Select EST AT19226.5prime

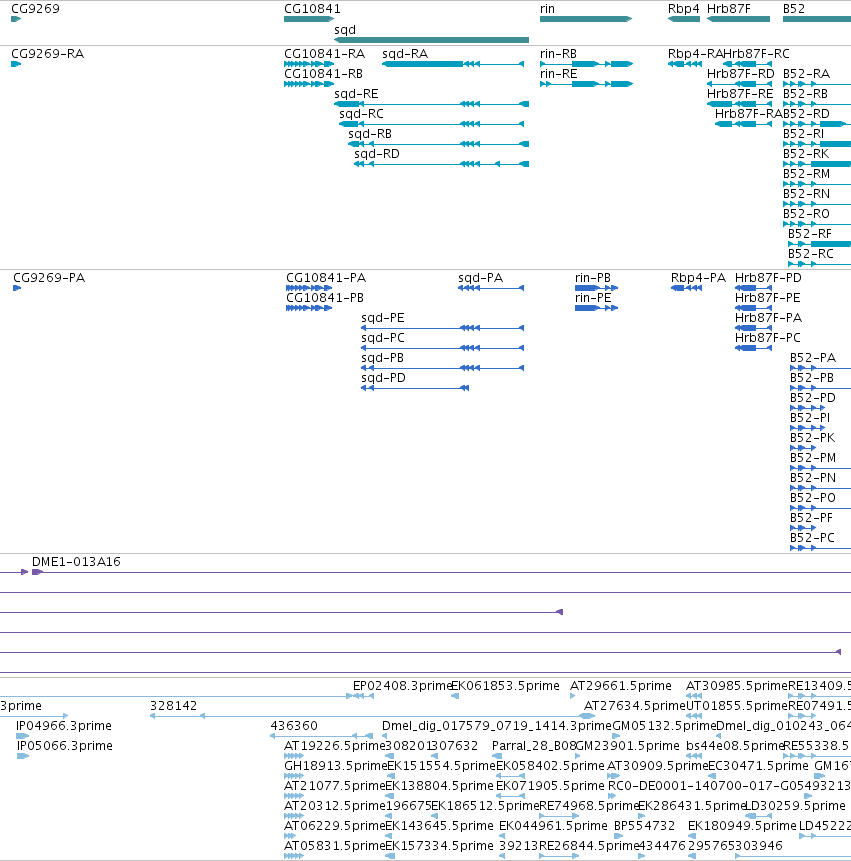point(294,756)
